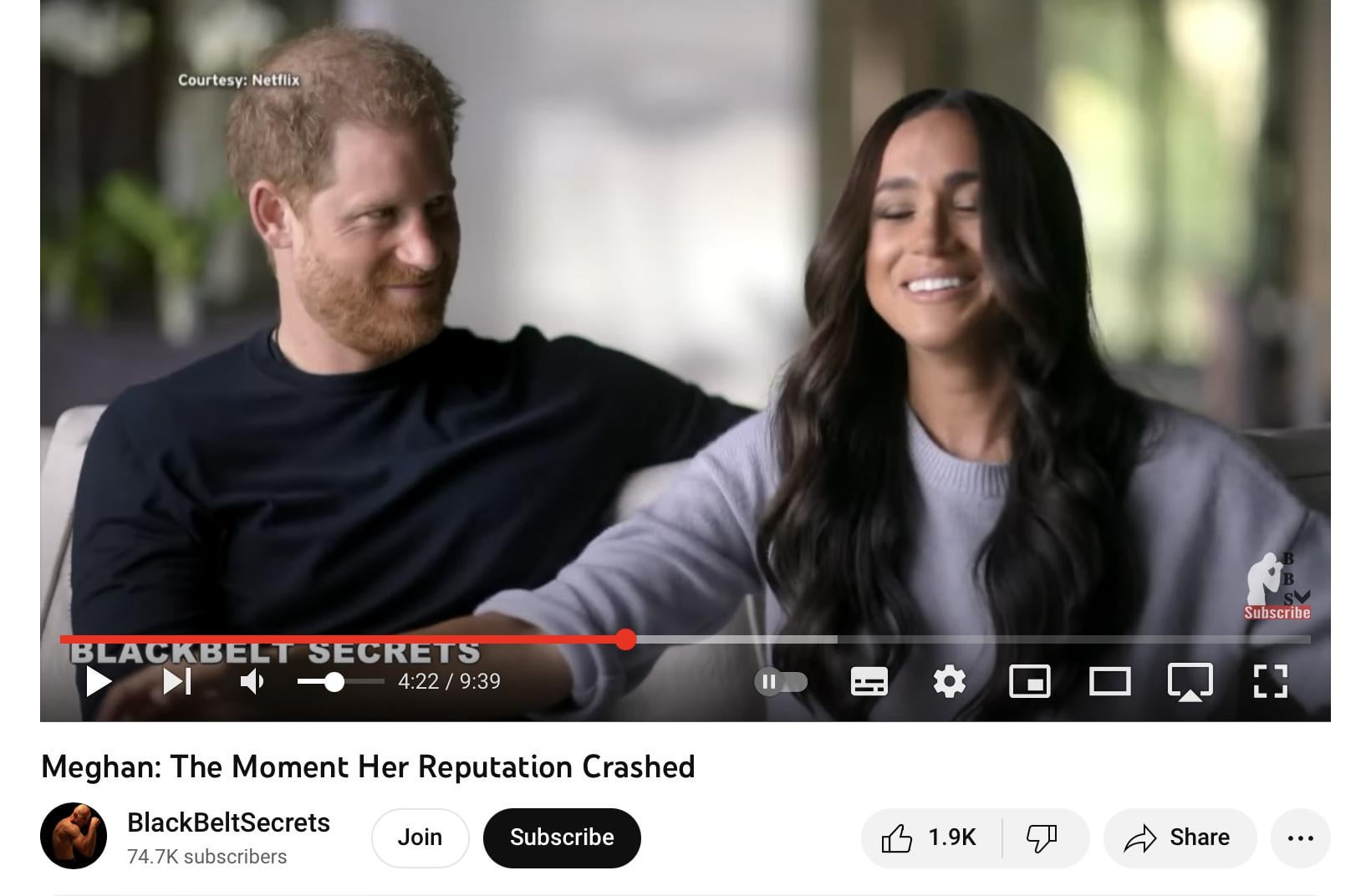This screenshot has width=1371, height=896.
Task: Subscribe to BlackBeltSecrets channel
Action: (562, 837)
